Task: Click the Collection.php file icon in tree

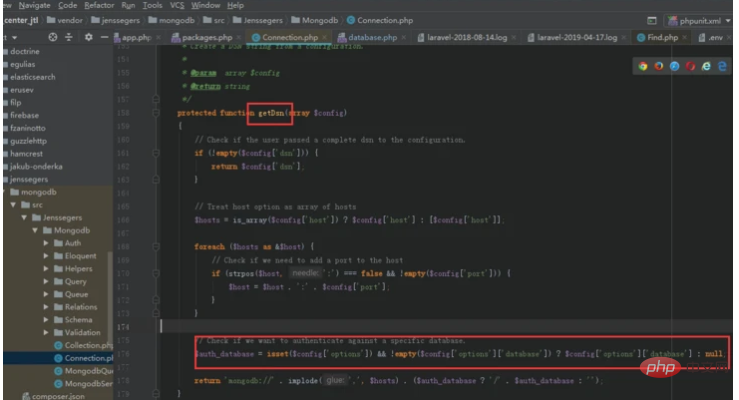Action: coord(58,345)
